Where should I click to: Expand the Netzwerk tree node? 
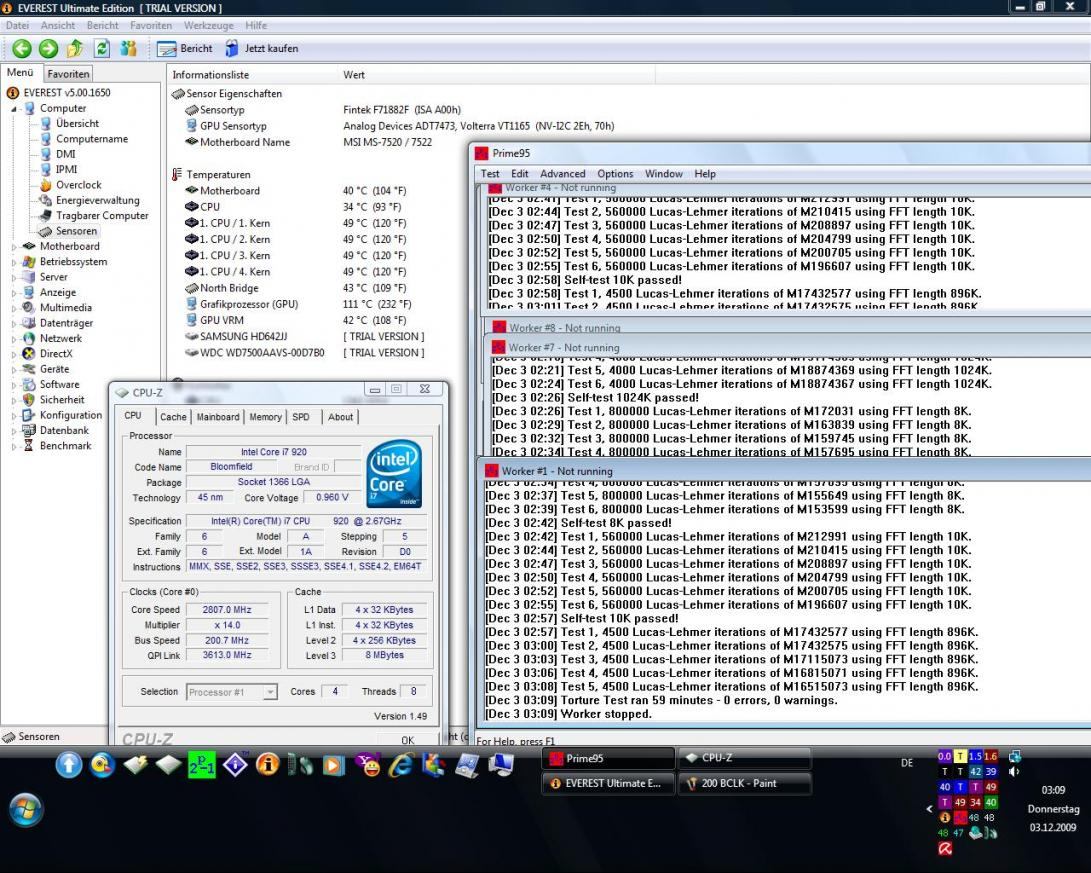[14, 339]
